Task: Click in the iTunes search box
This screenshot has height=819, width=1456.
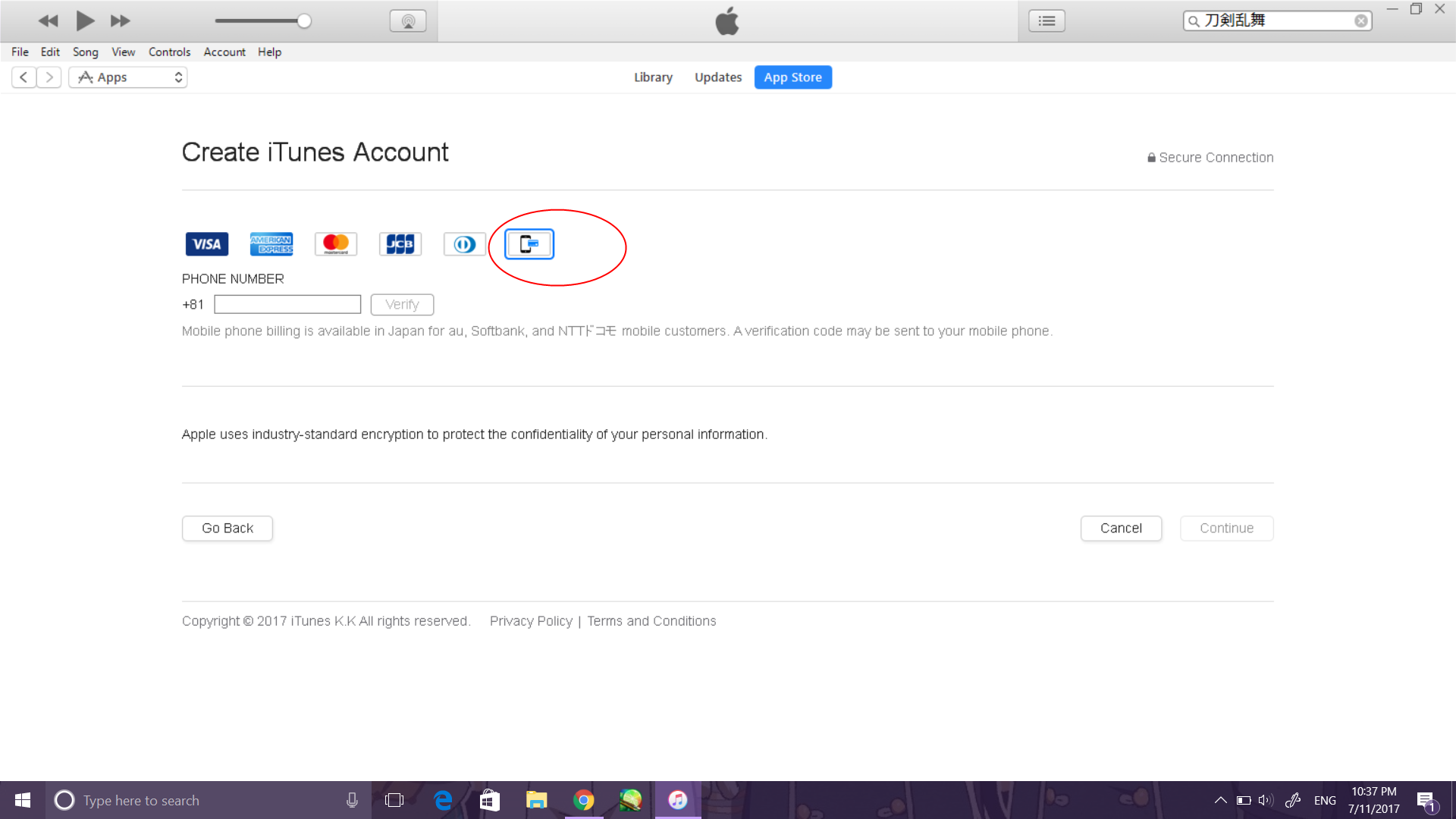Action: point(1278,21)
